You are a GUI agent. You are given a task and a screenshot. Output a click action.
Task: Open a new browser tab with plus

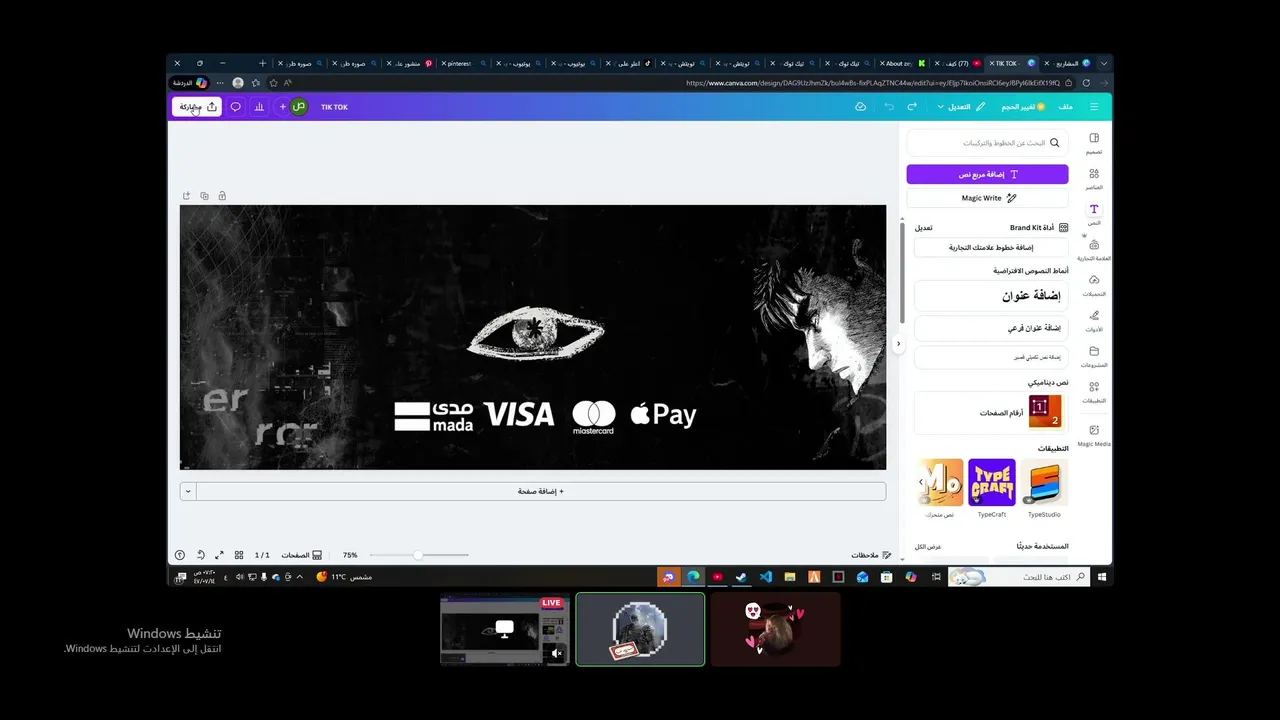point(263,63)
